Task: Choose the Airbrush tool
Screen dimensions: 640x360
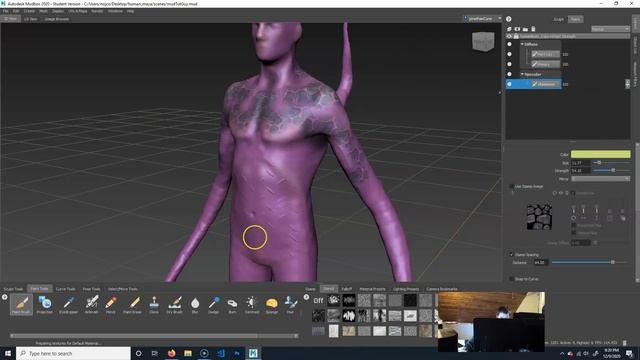Action: click(91, 305)
